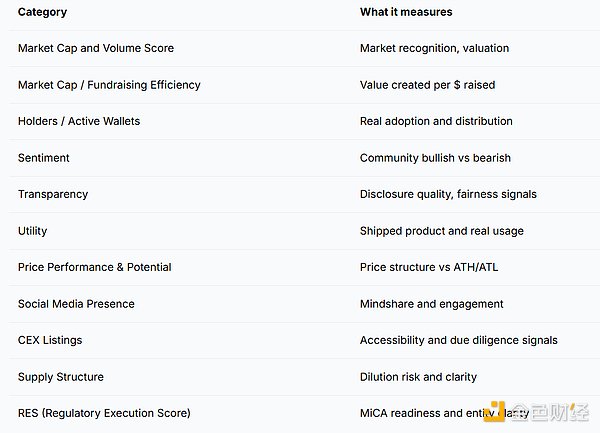The image size is (600, 433).
Task: Click the Value created per $ raised text
Action: [x=427, y=85]
